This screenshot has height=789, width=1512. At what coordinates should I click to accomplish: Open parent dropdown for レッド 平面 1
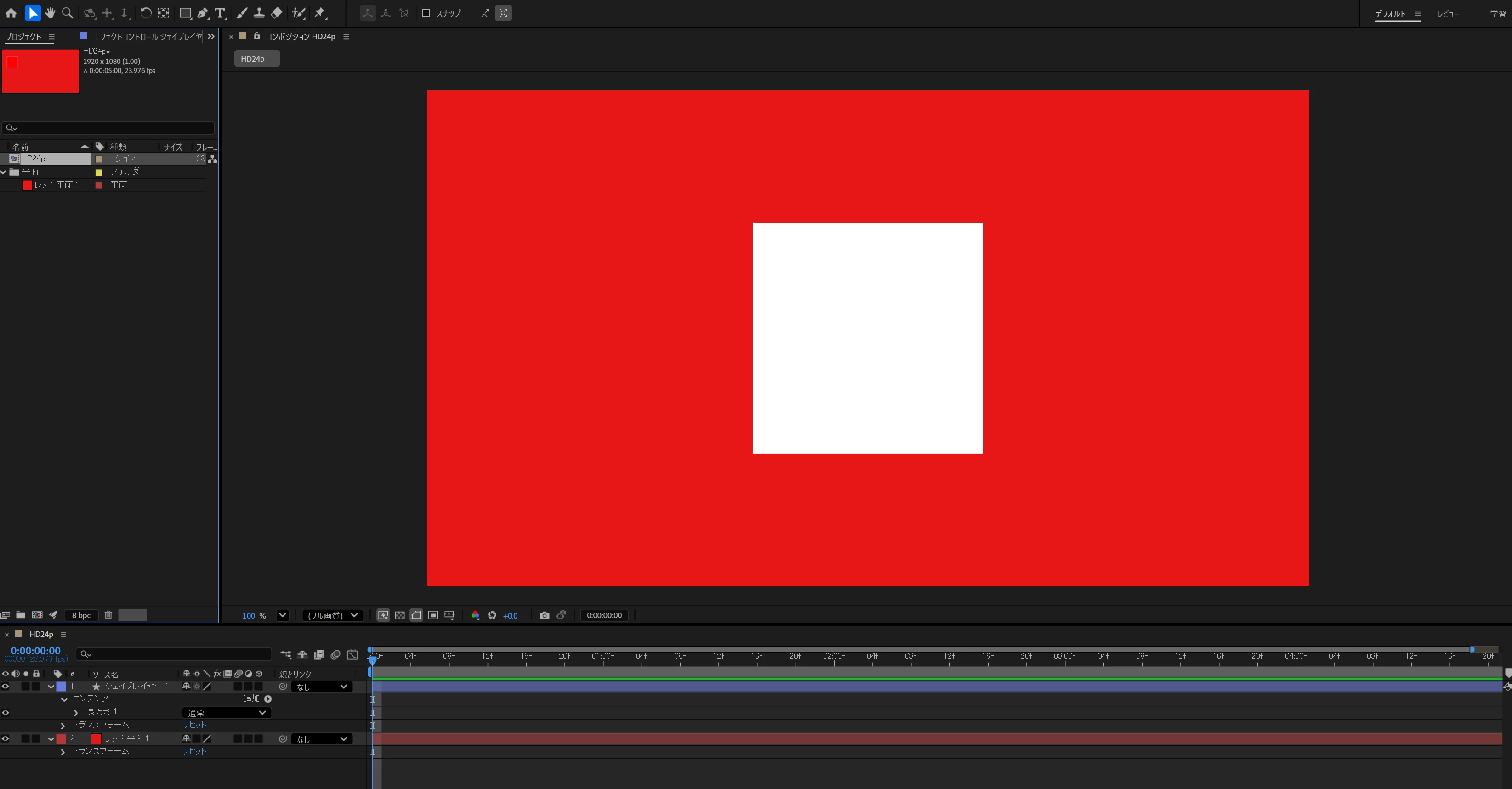pos(322,739)
